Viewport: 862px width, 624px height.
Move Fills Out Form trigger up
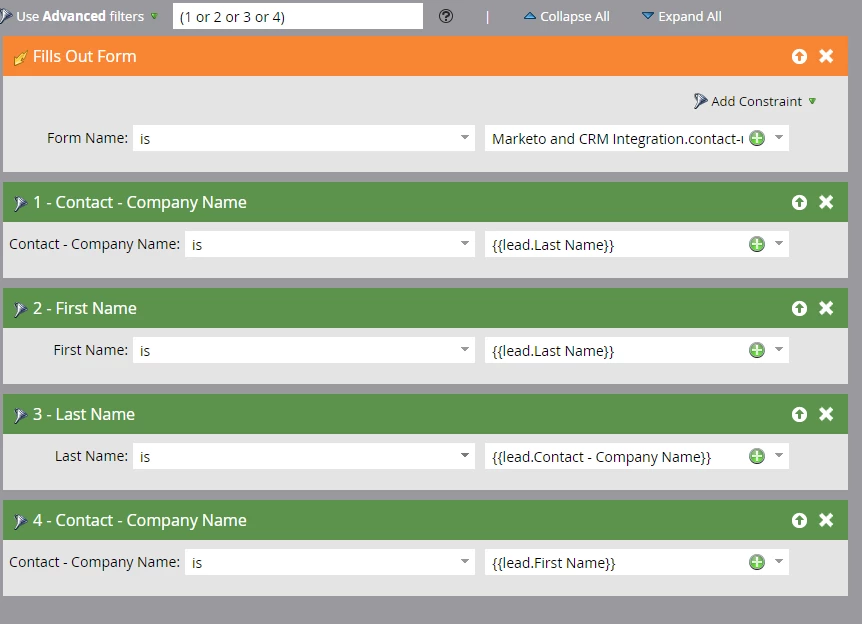[799, 56]
